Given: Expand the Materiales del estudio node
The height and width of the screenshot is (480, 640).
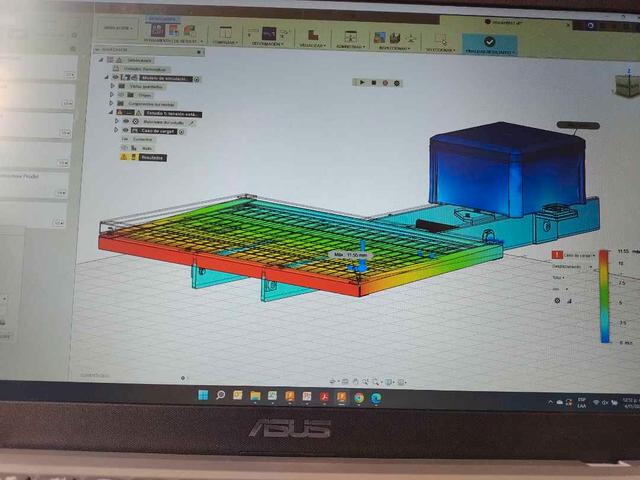Looking at the screenshot, I should coord(117,121).
